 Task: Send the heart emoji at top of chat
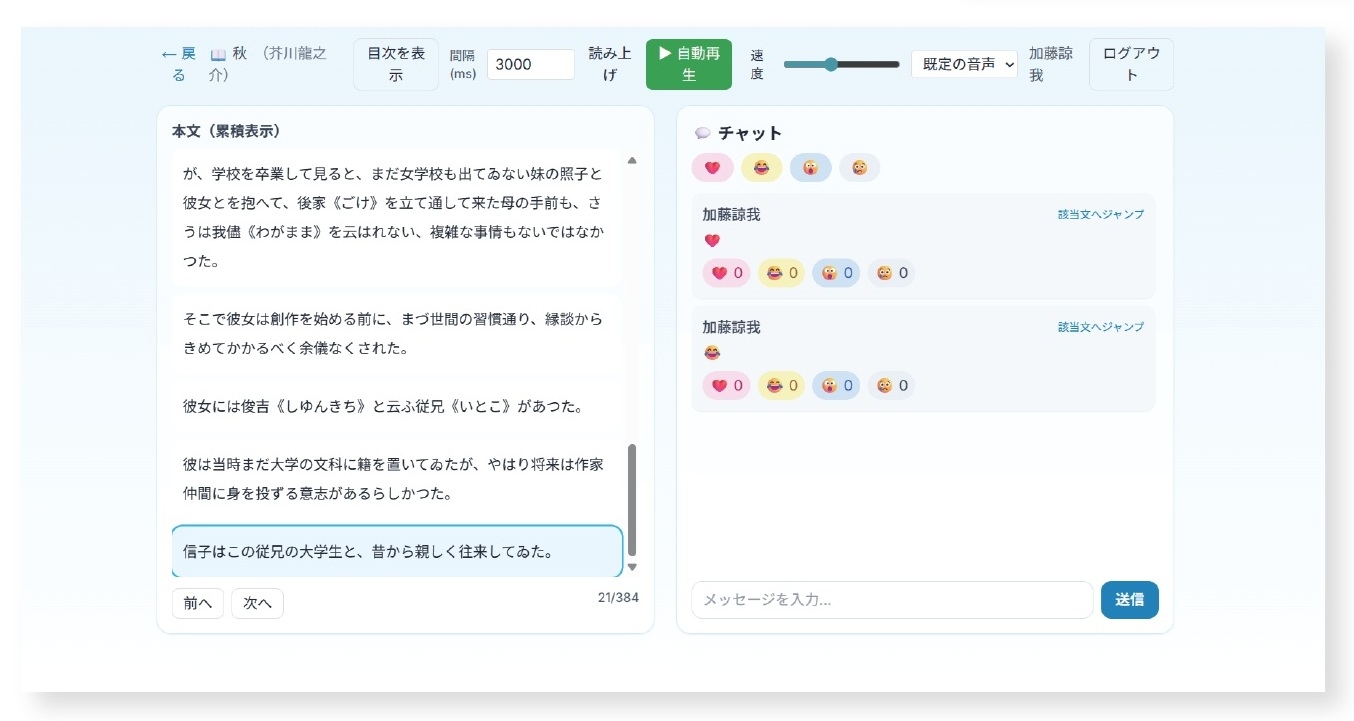click(x=712, y=168)
